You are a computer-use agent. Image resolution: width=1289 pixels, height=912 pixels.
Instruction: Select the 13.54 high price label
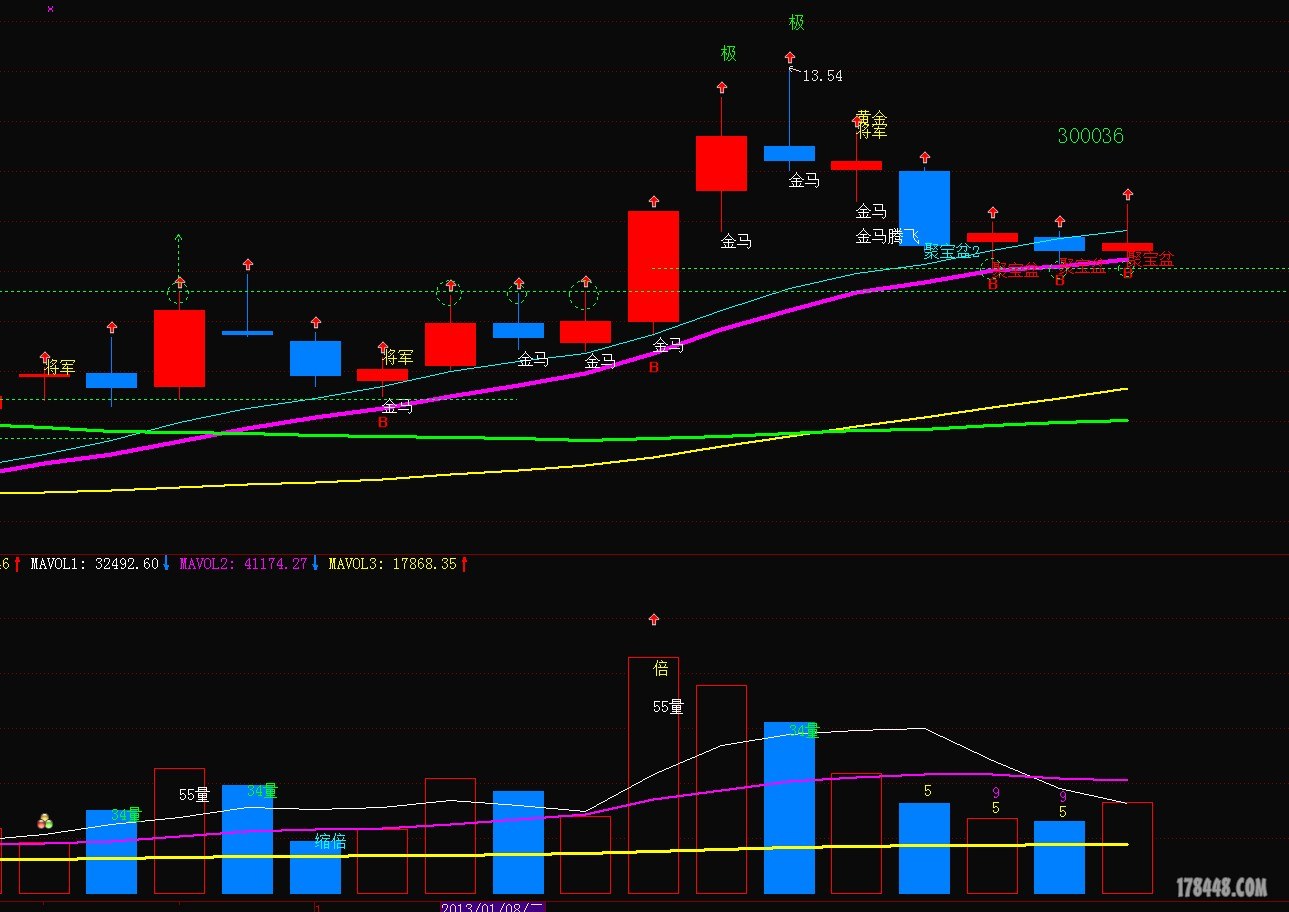click(822, 76)
